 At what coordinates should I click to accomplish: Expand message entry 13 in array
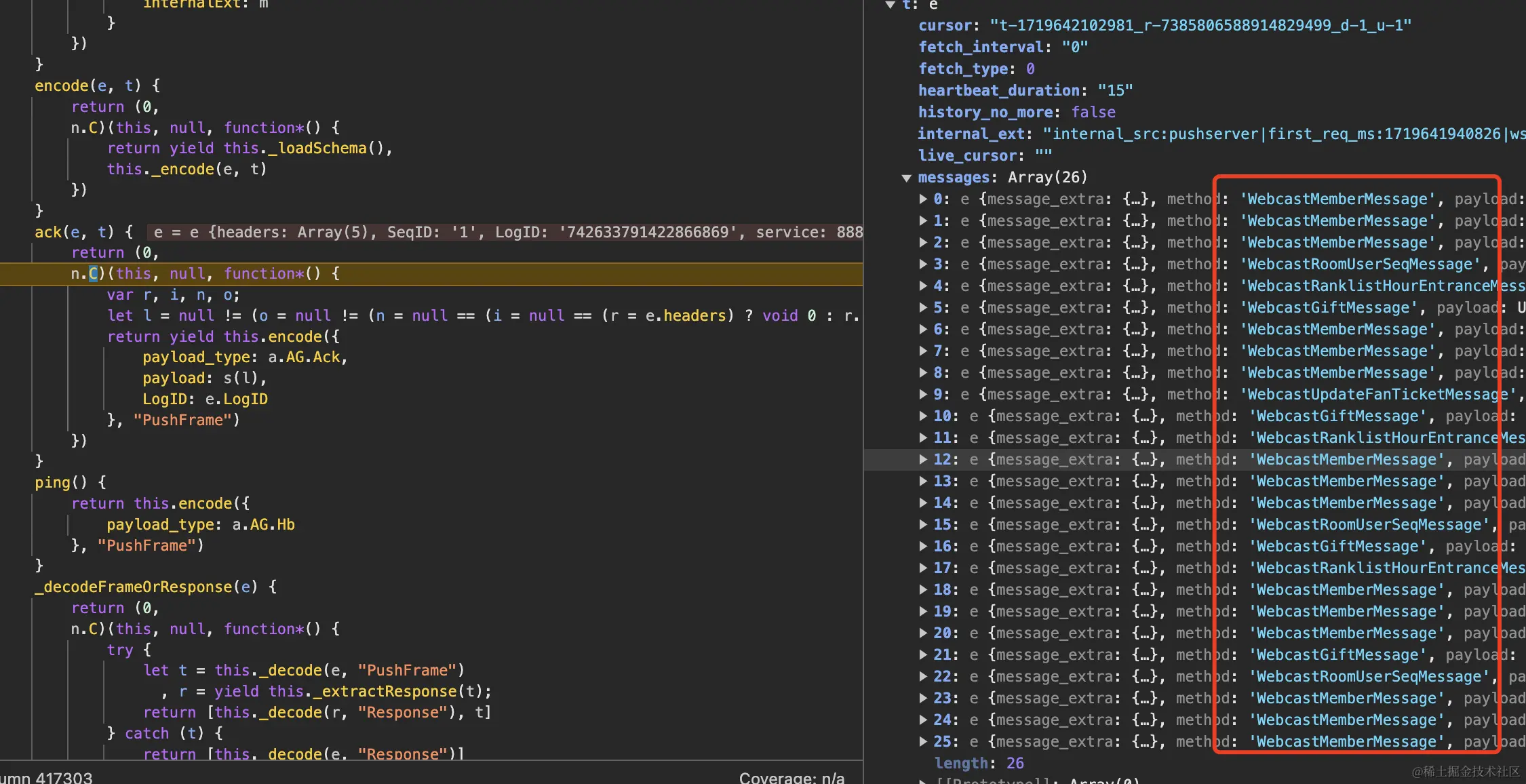923,482
